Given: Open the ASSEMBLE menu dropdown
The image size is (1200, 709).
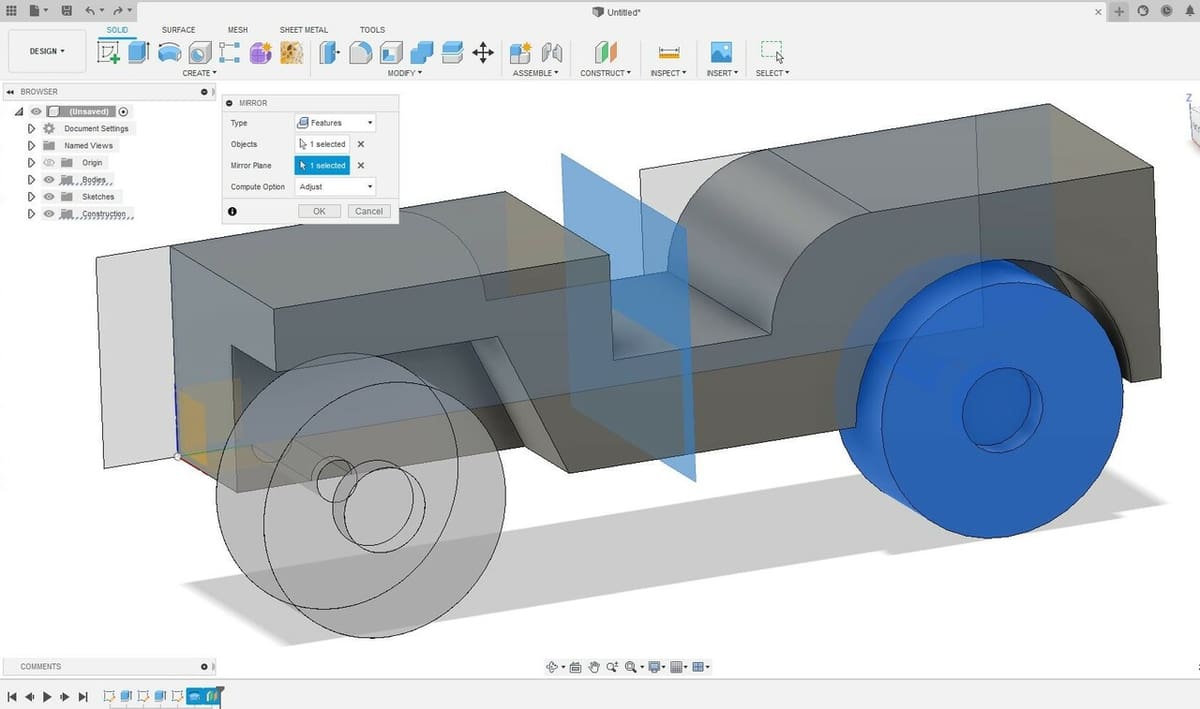Looking at the screenshot, I should coord(535,73).
